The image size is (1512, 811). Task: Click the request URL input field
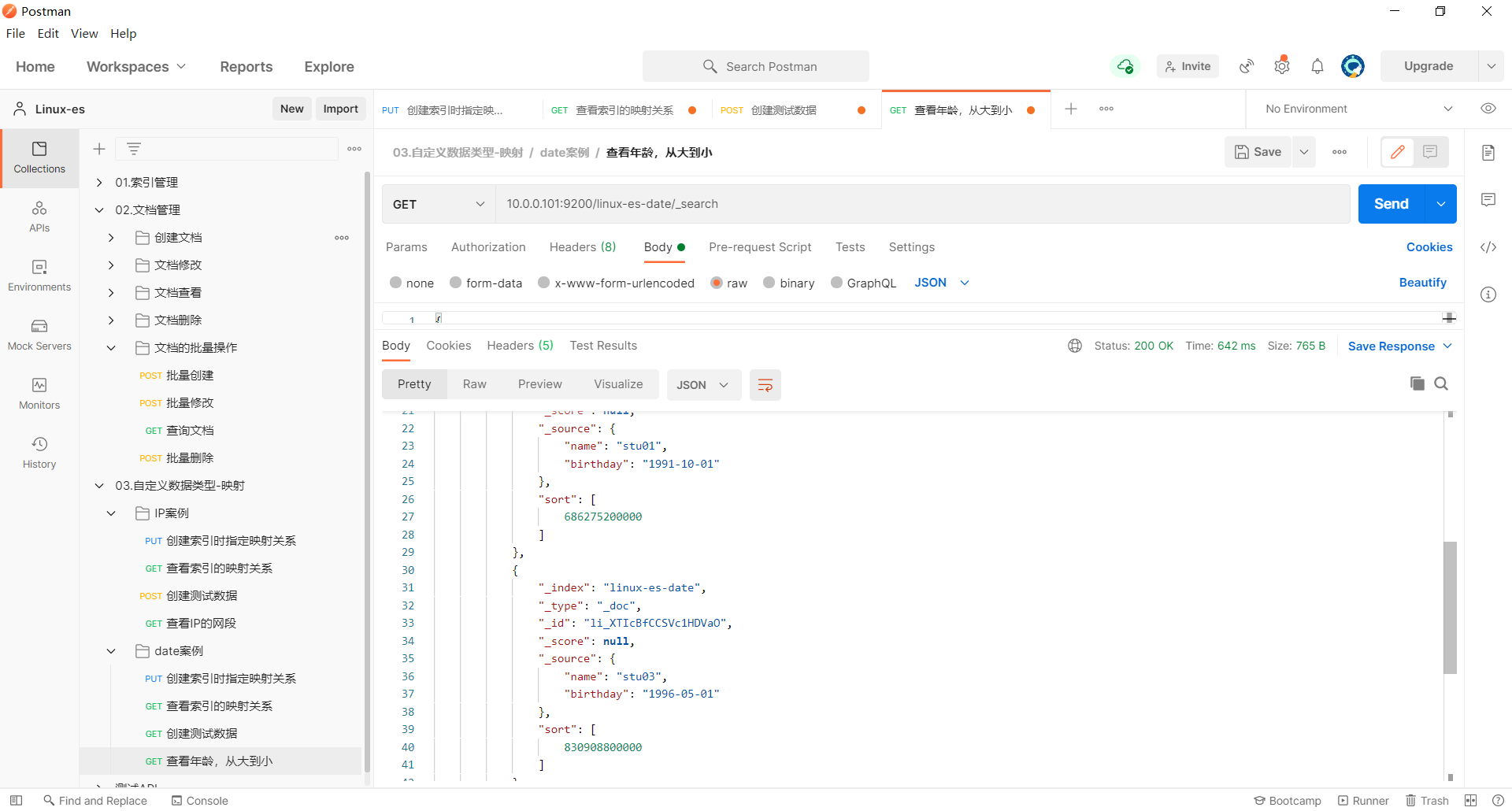pyautogui.click(x=923, y=204)
